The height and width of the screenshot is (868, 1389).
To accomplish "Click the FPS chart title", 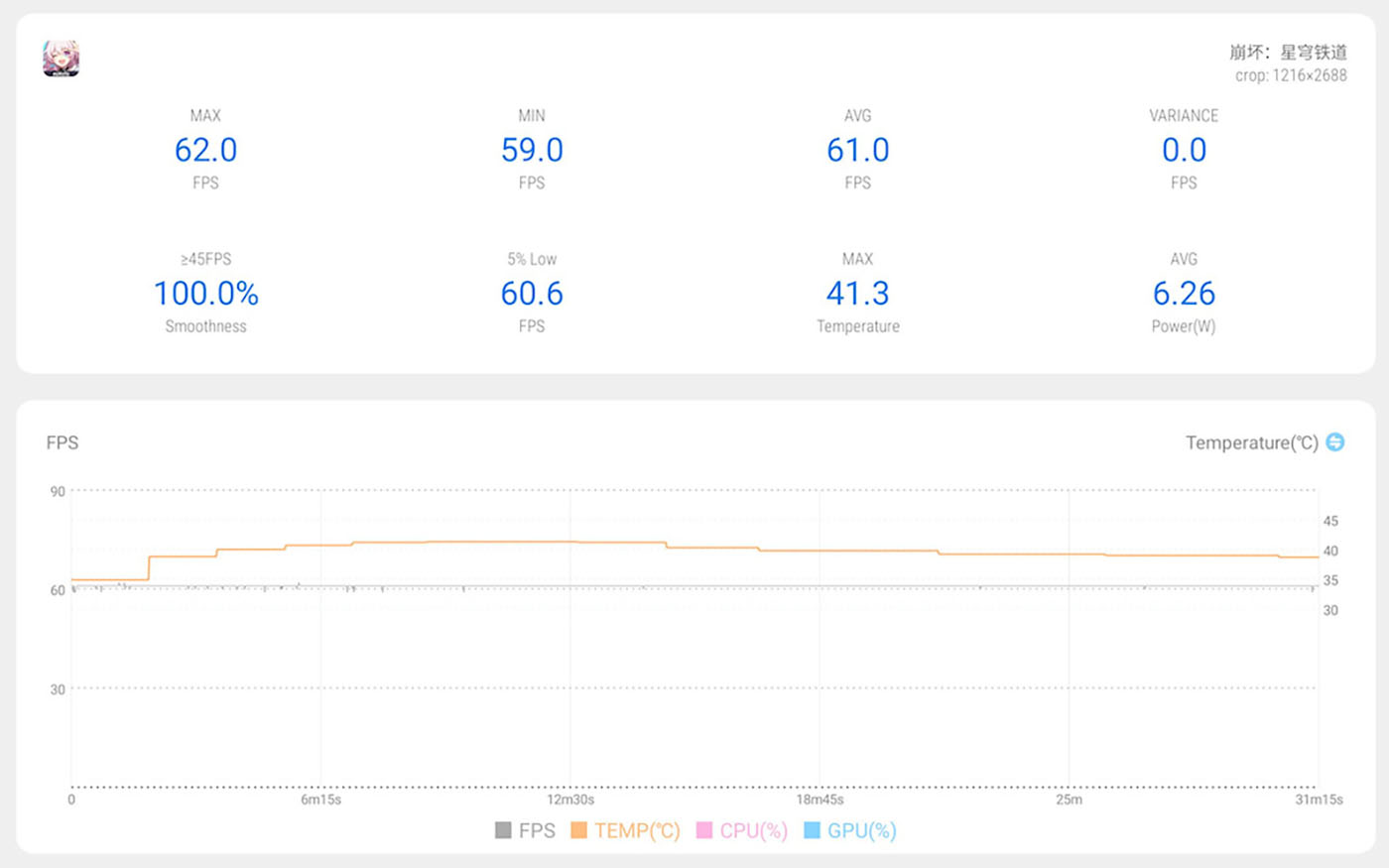I will (x=62, y=442).
